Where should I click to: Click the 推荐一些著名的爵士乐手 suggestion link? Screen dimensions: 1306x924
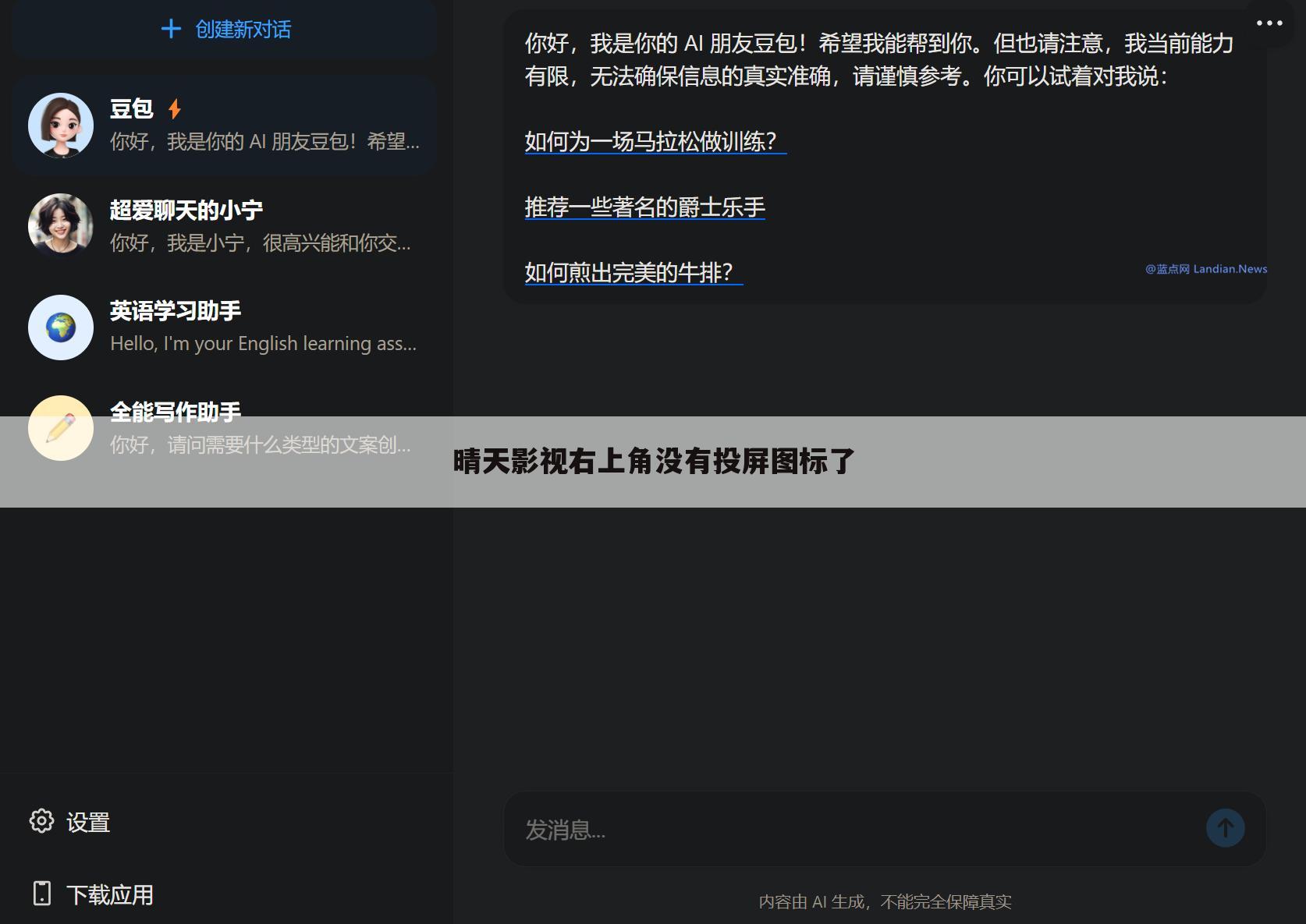pos(644,207)
